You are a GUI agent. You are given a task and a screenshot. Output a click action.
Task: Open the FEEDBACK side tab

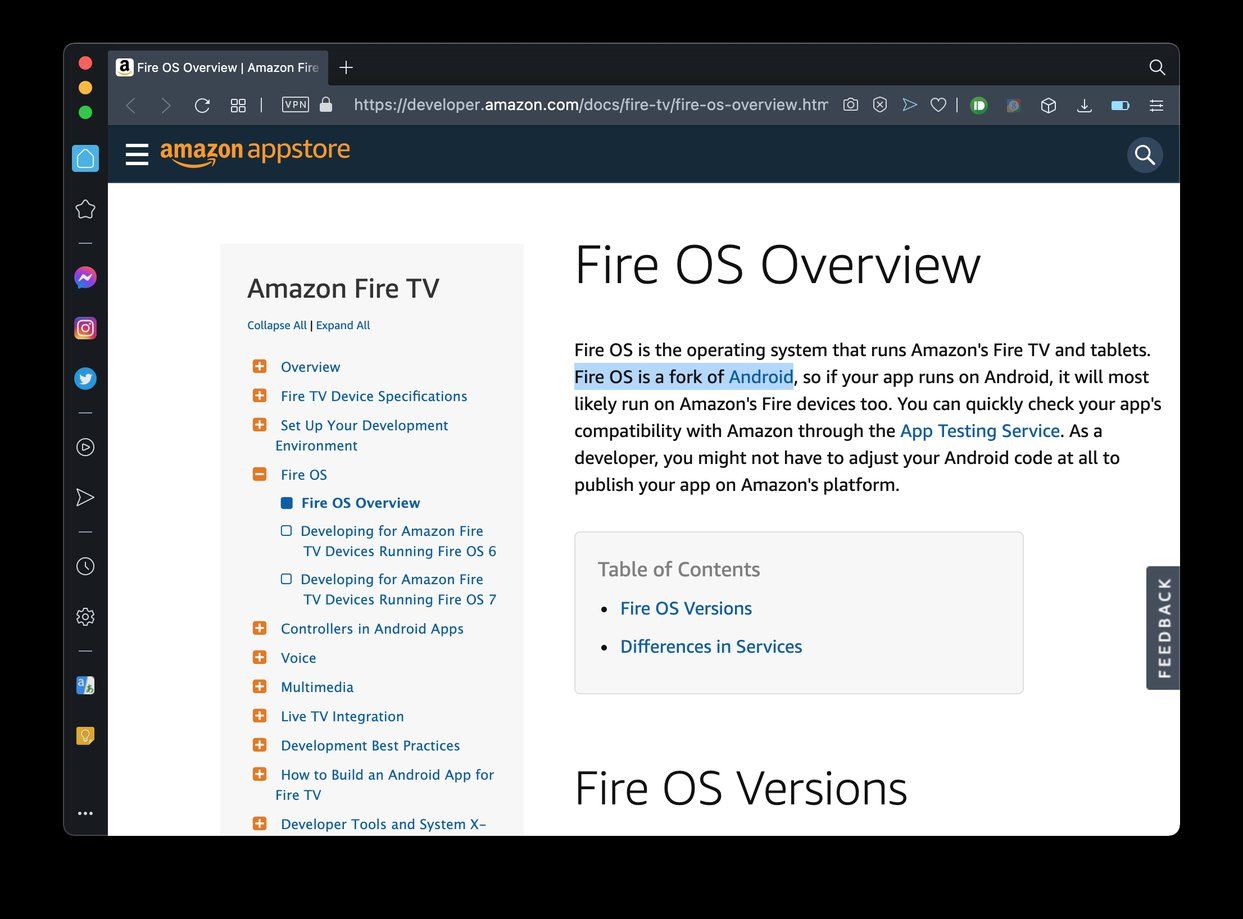pyautogui.click(x=1163, y=628)
